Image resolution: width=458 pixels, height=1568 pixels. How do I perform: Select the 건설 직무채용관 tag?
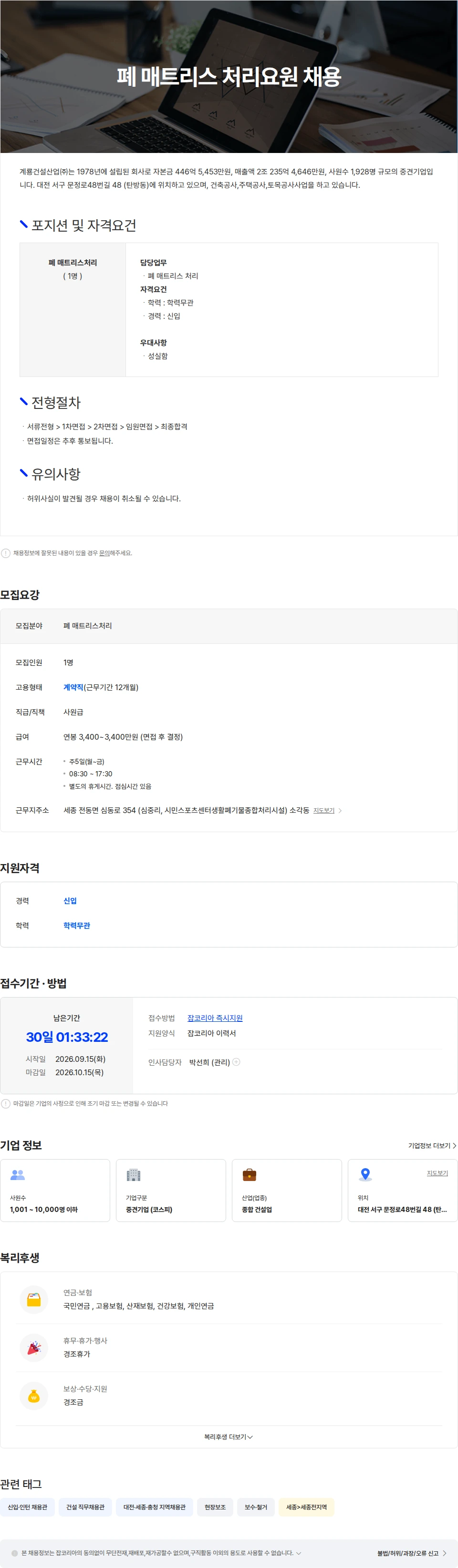[x=85, y=1507]
